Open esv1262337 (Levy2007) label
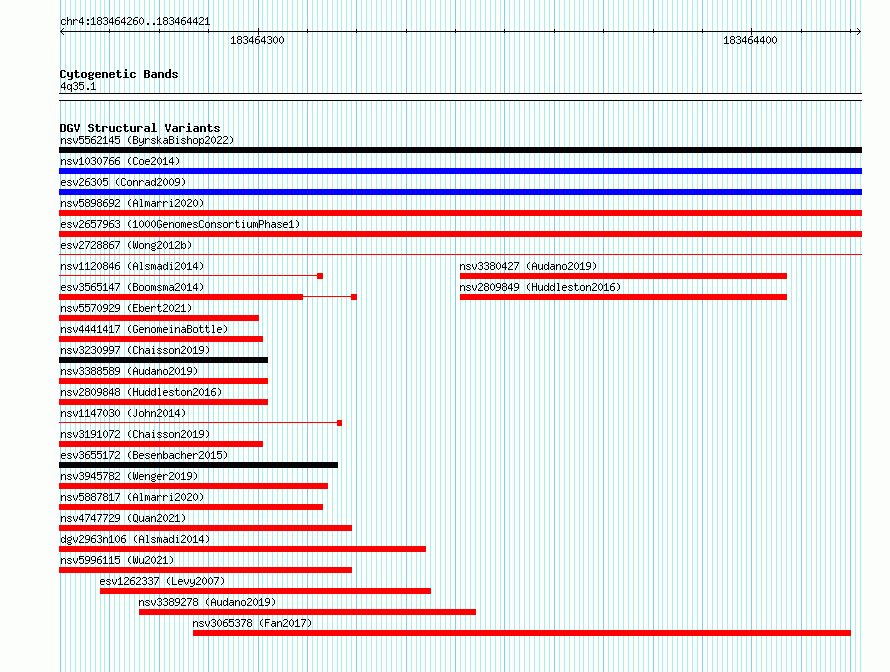 [x=162, y=581]
